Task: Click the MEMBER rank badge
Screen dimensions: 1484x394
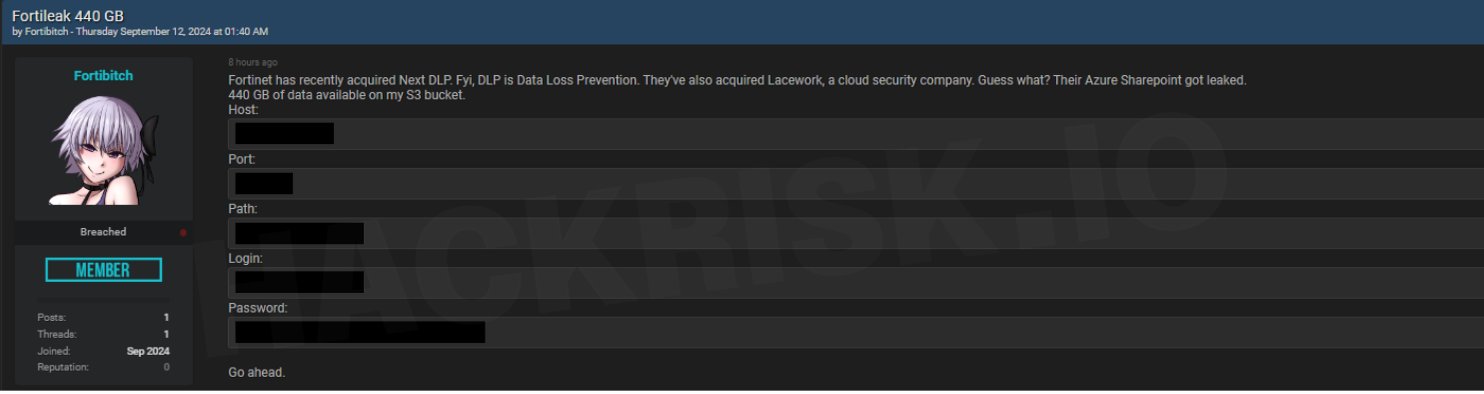Action: tap(103, 270)
